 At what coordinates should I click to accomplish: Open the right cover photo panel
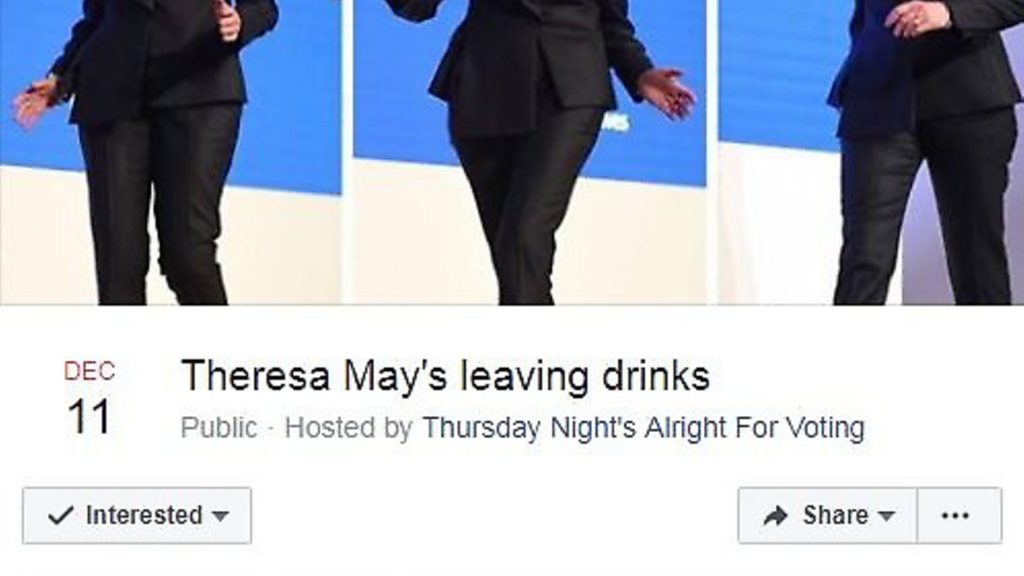tap(871, 152)
